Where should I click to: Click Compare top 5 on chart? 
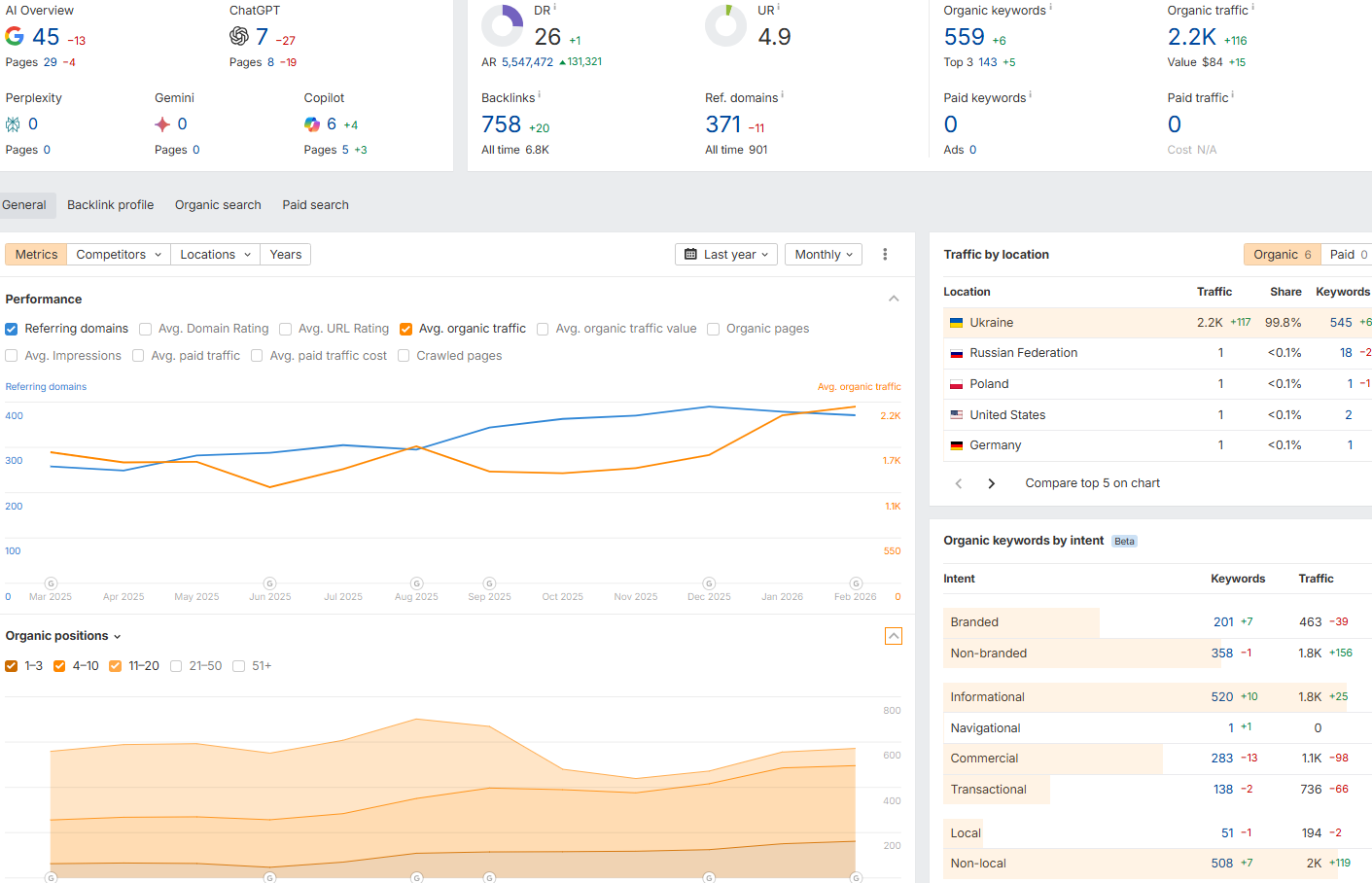[1092, 483]
